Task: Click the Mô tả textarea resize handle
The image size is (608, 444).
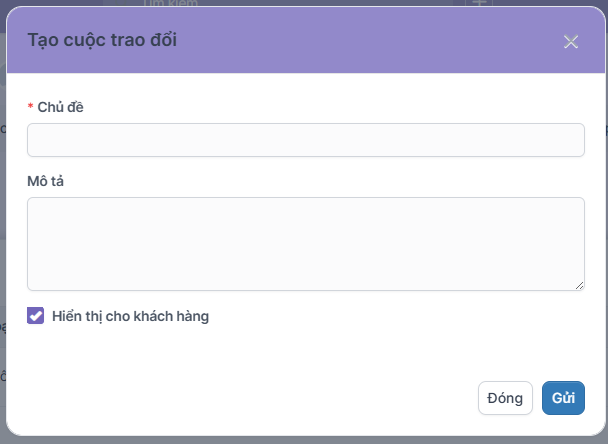Action: (579, 286)
